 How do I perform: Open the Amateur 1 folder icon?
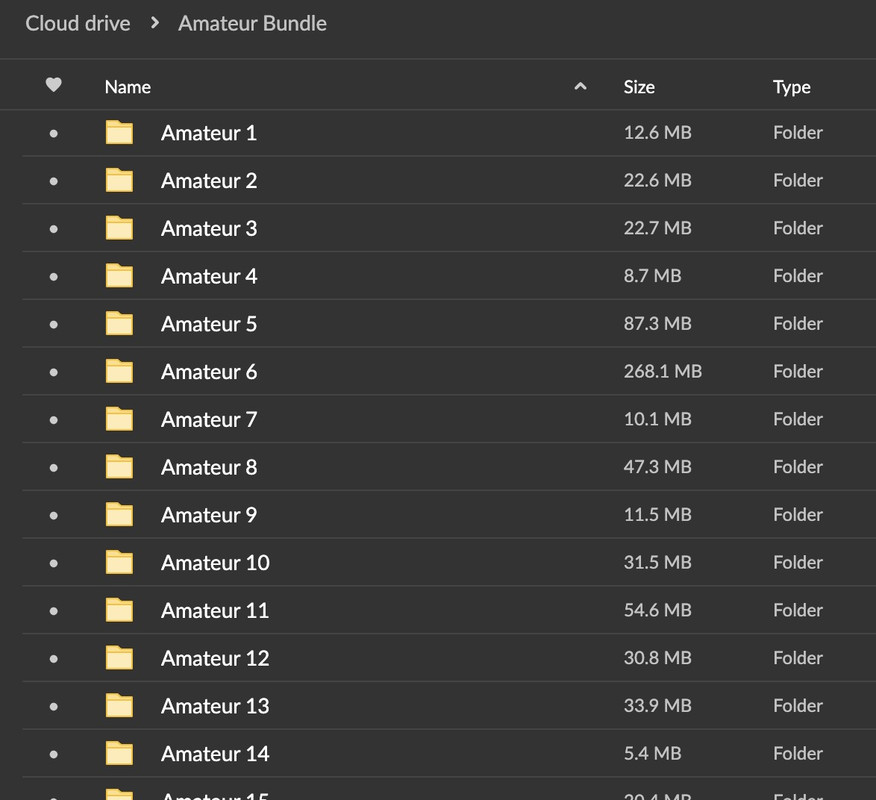tap(119, 132)
